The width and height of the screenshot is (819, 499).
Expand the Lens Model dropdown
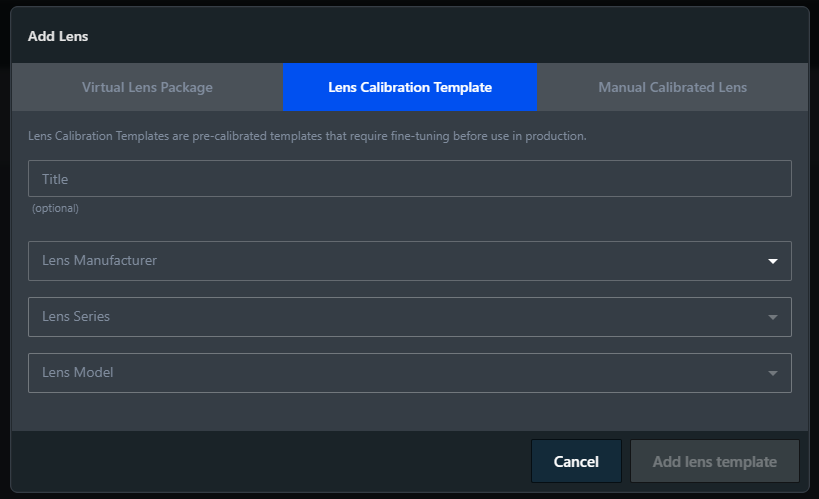pyautogui.click(x=400, y=373)
